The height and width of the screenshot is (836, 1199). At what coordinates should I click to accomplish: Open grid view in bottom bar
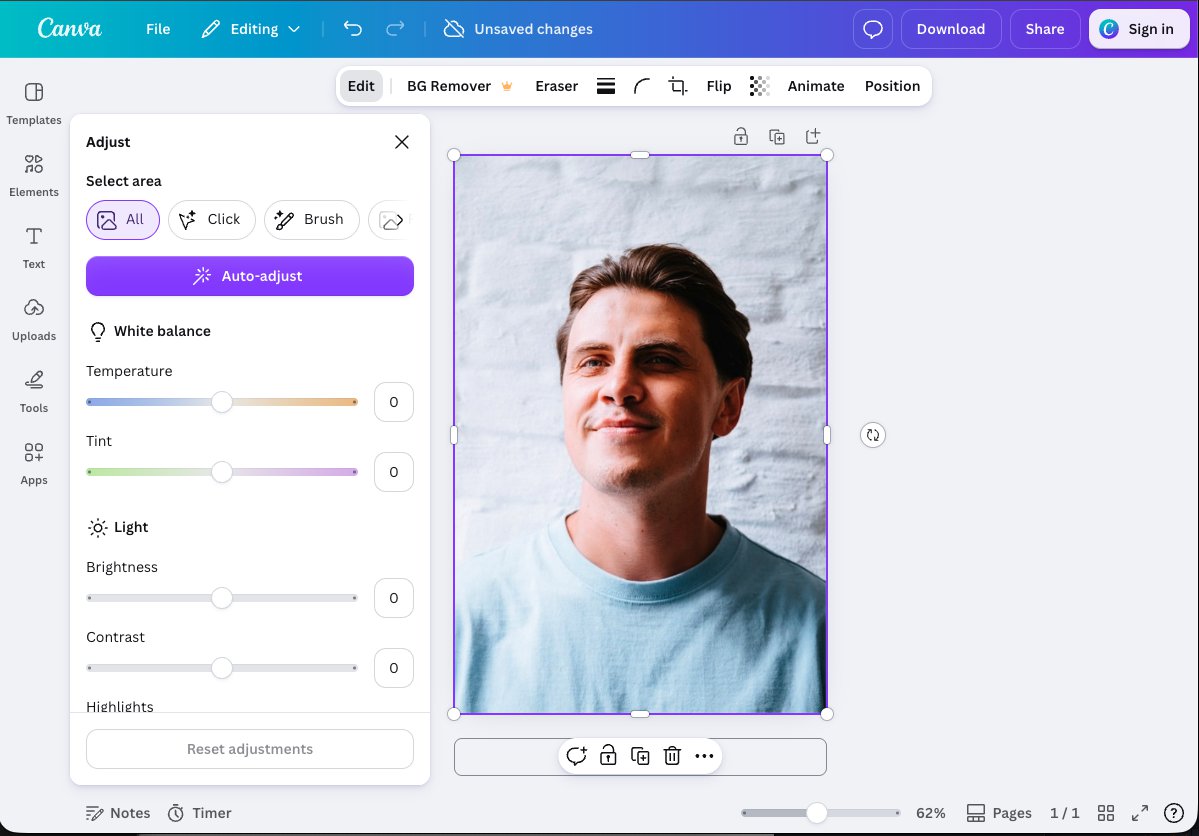[x=1106, y=813]
